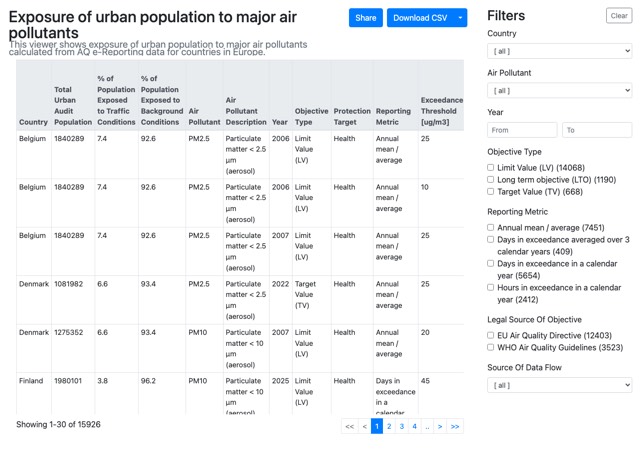This screenshot has height=450, width=640.
Task: Open the Air Pollutant filter dropdown
Action: (559, 90)
